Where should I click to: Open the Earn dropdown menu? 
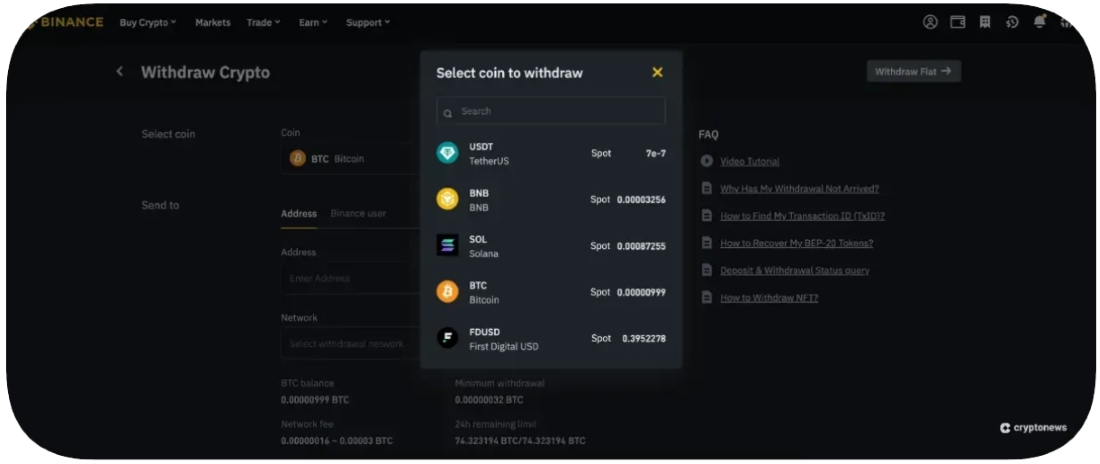click(312, 22)
